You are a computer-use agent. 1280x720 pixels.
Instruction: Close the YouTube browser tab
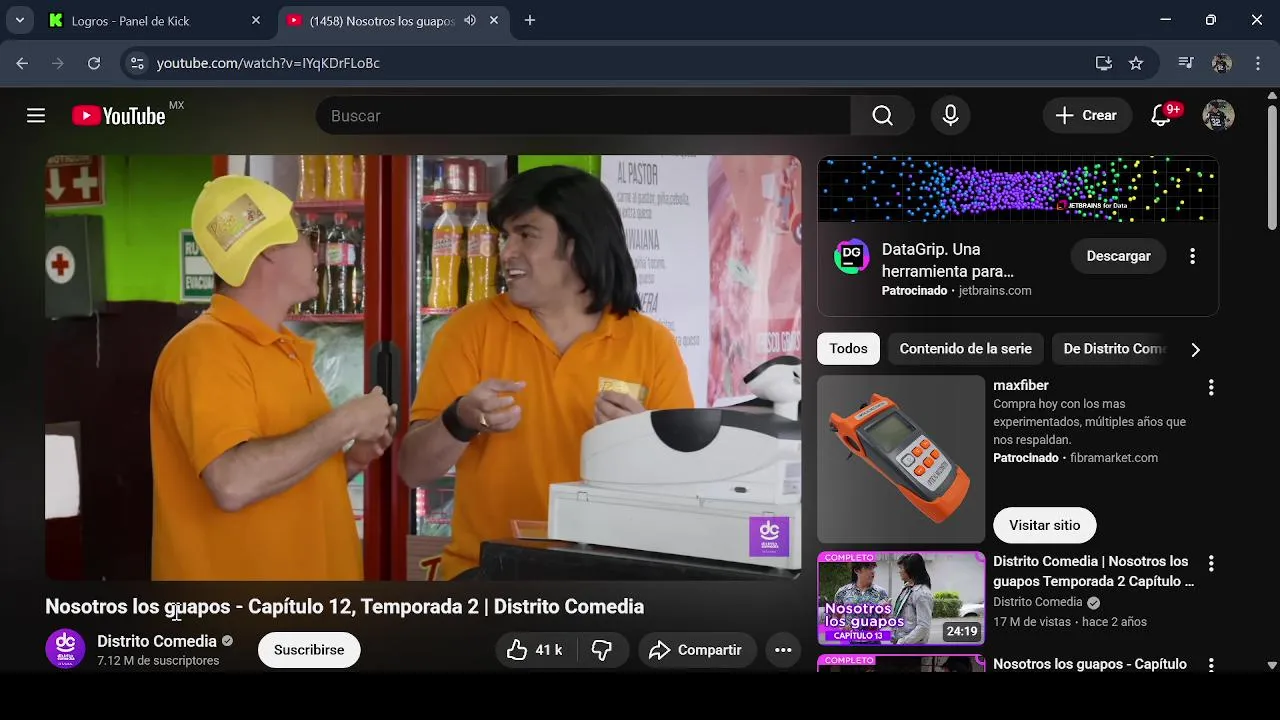(x=494, y=20)
